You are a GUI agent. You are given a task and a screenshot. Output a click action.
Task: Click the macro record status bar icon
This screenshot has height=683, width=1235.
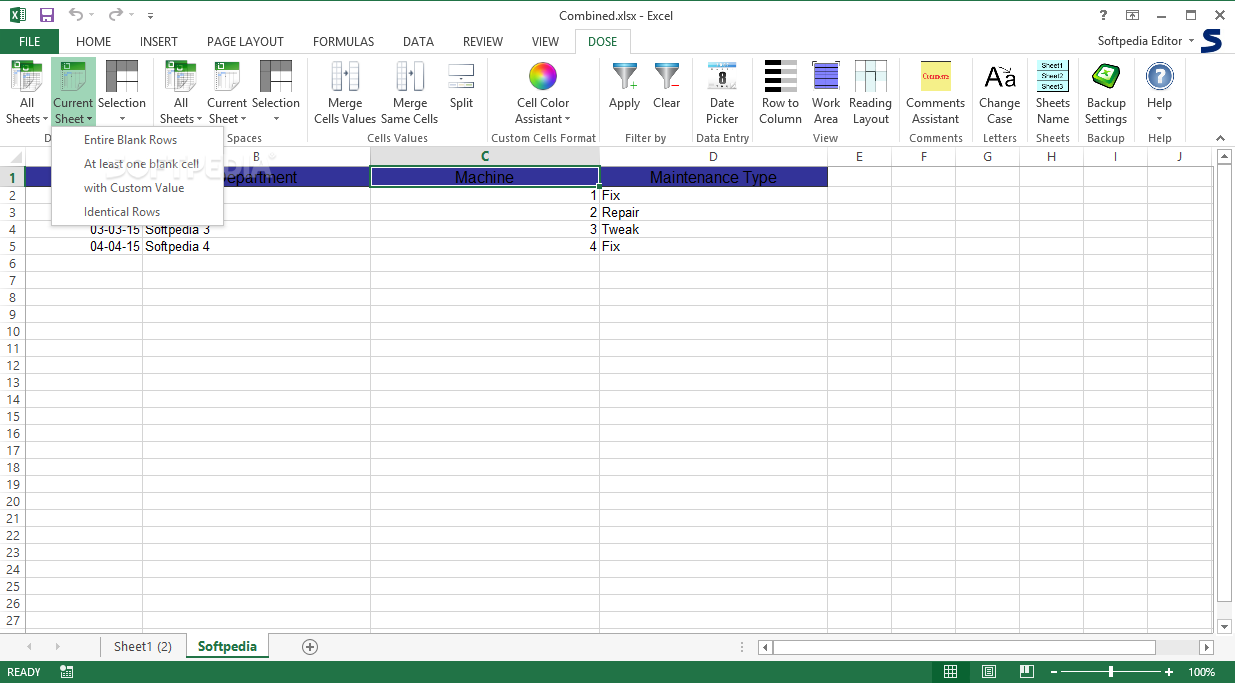[66, 672]
